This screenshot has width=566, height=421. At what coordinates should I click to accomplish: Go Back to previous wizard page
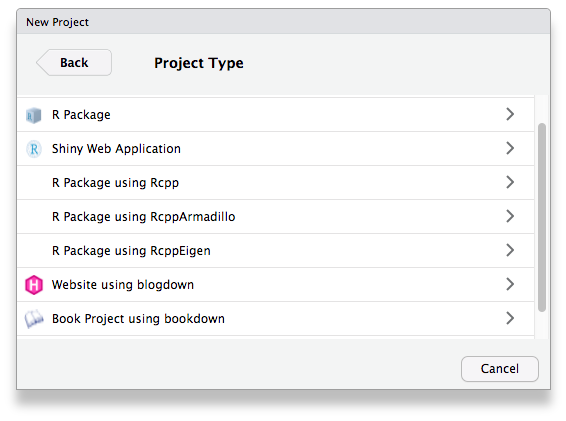pyautogui.click(x=74, y=62)
